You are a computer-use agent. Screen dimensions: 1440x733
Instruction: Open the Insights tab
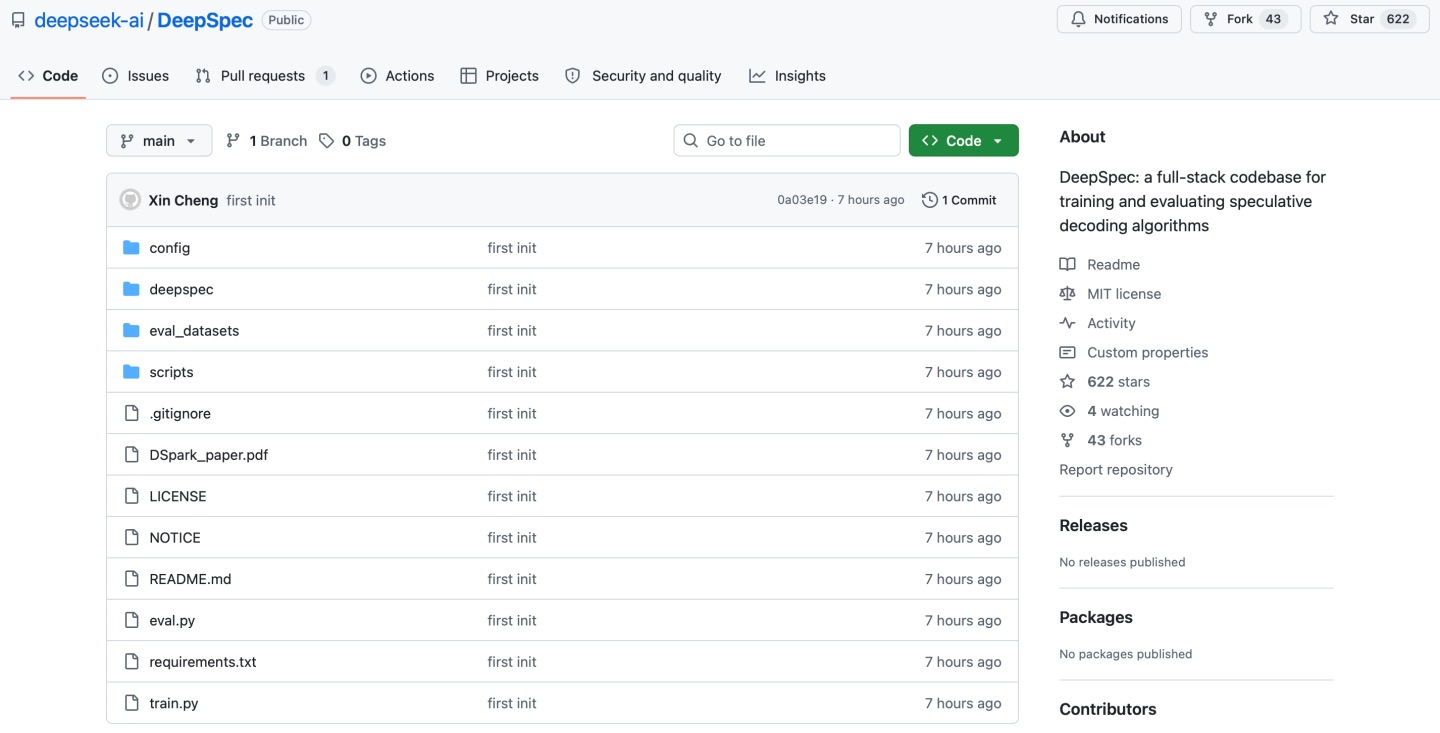coord(787,76)
